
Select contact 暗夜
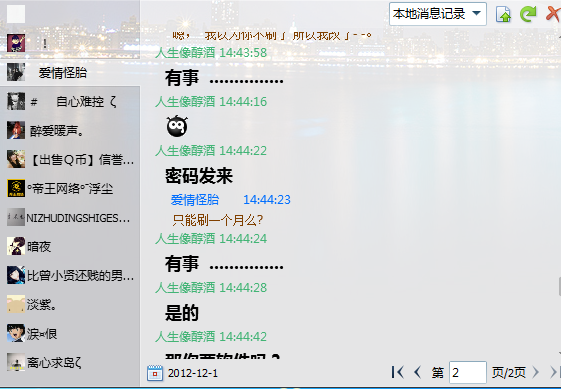[70, 246]
